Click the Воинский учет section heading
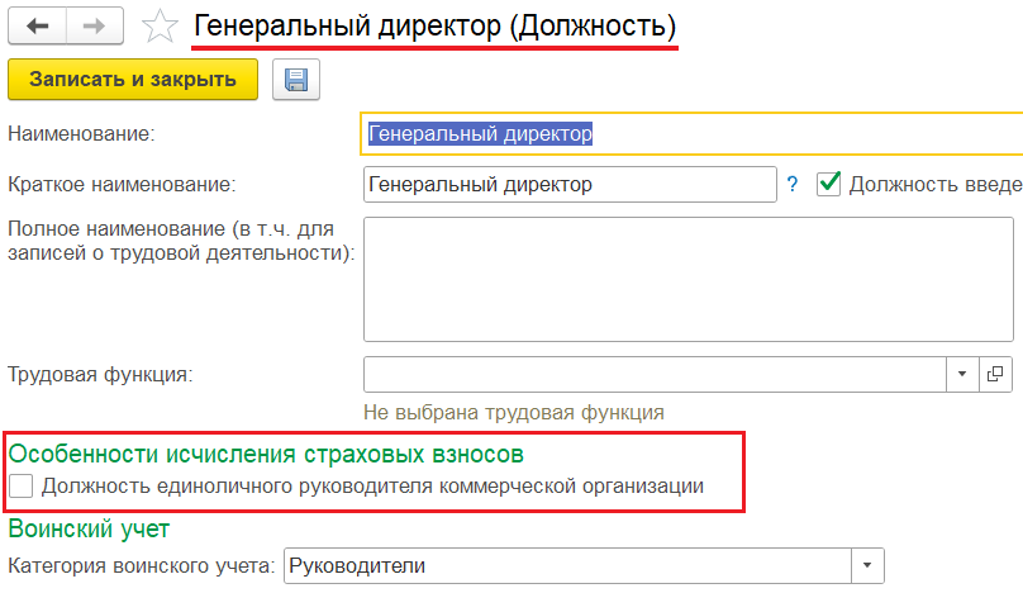Image resolution: width=1025 pixels, height=612 pixels. click(89, 528)
